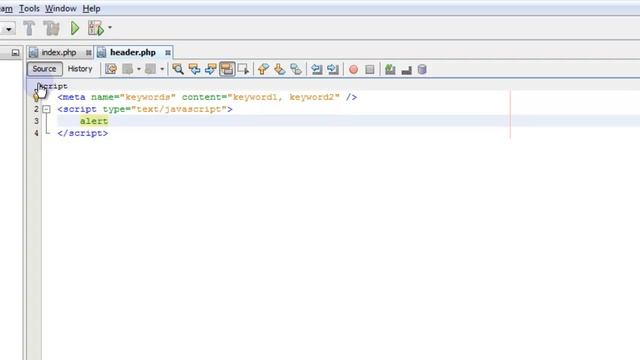Viewport: 640px width, 360px height.
Task: Click the highlighted 'alert' text
Action: [x=94, y=121]
